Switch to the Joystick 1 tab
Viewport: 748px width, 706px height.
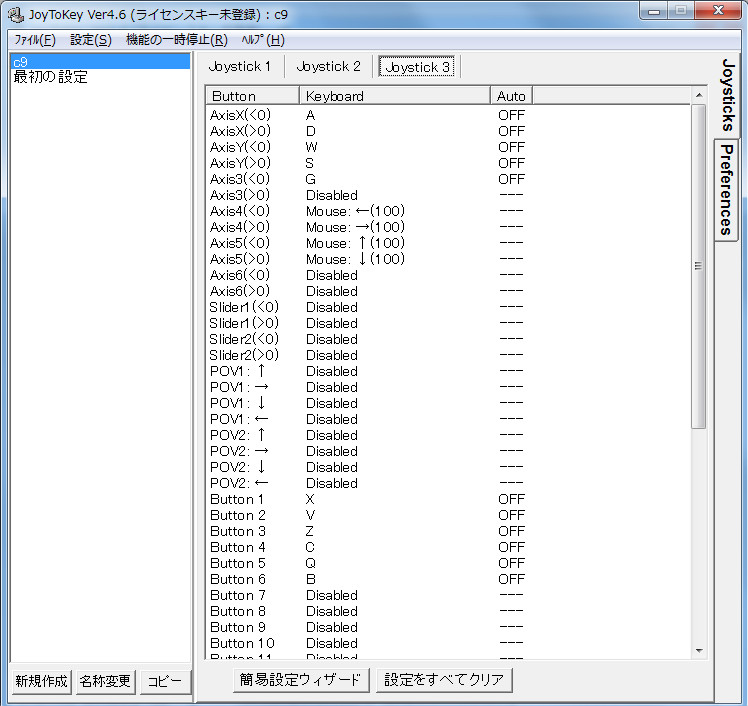(239, 66)
